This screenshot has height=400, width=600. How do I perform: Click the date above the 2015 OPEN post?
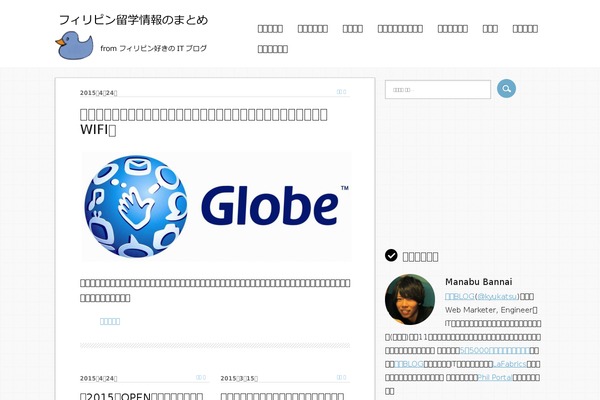(x=98, y=378)
